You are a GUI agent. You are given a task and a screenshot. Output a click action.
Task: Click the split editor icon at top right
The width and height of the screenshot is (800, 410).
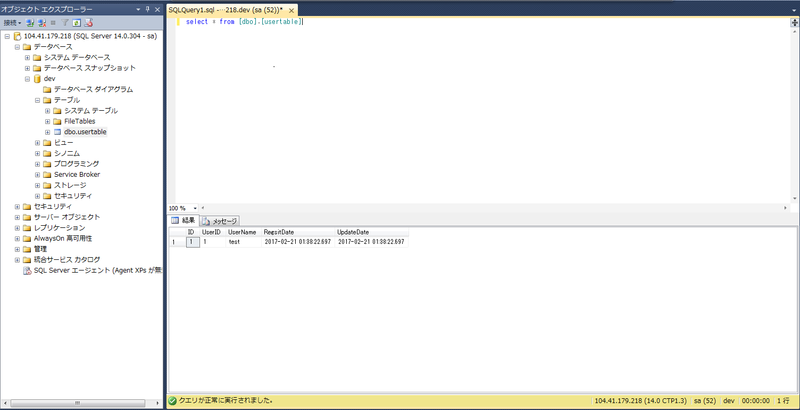pos(794,22)
